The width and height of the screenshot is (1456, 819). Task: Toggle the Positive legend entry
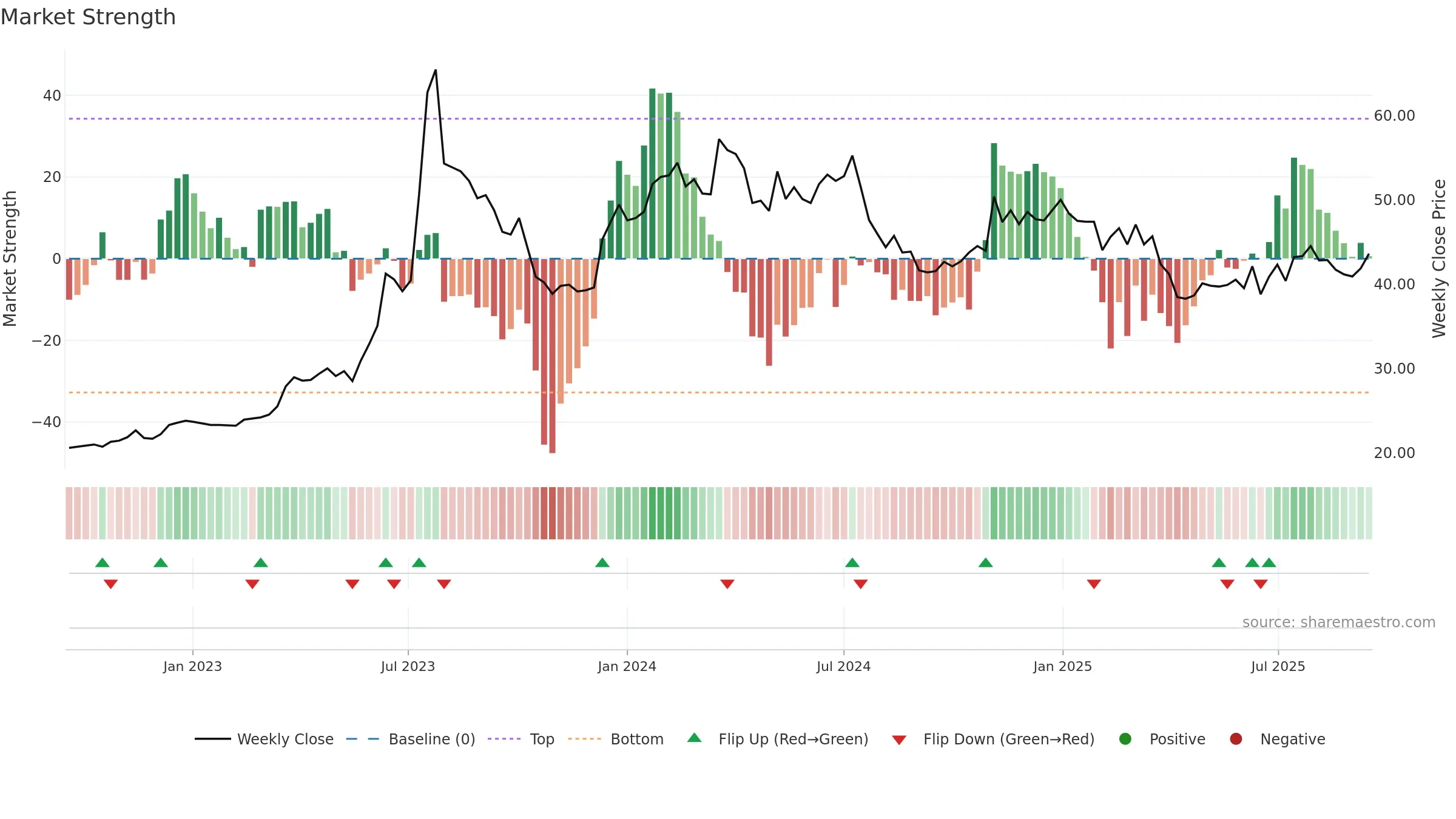1162,739
